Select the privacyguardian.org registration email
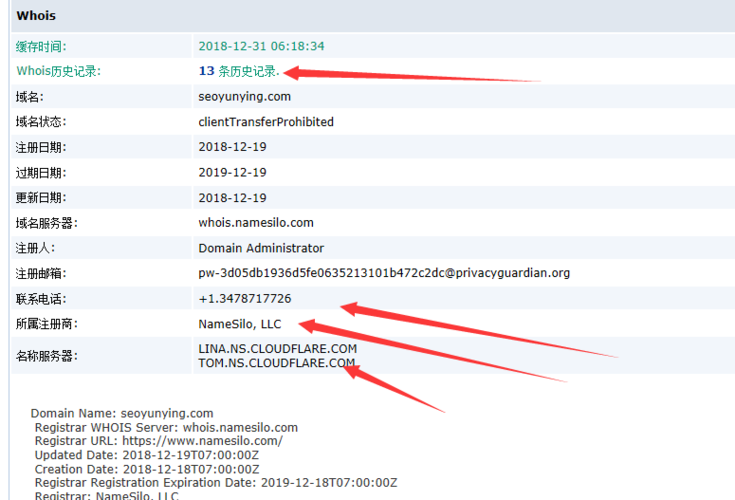The height and width of the screenshot is (500, 735). point(384,273)
